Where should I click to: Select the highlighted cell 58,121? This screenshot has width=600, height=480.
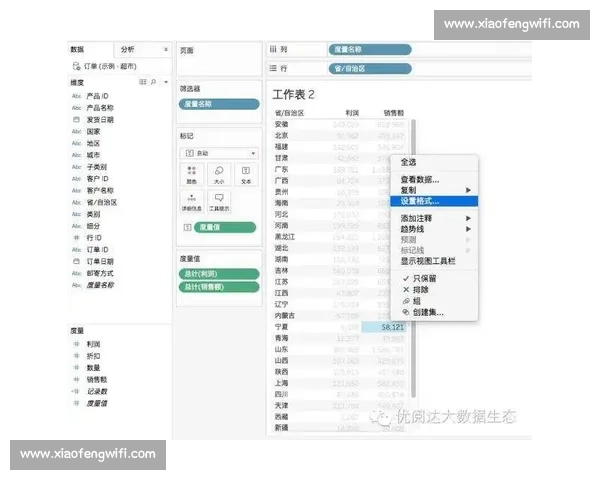pyautogui.click(x=383, y=327)
